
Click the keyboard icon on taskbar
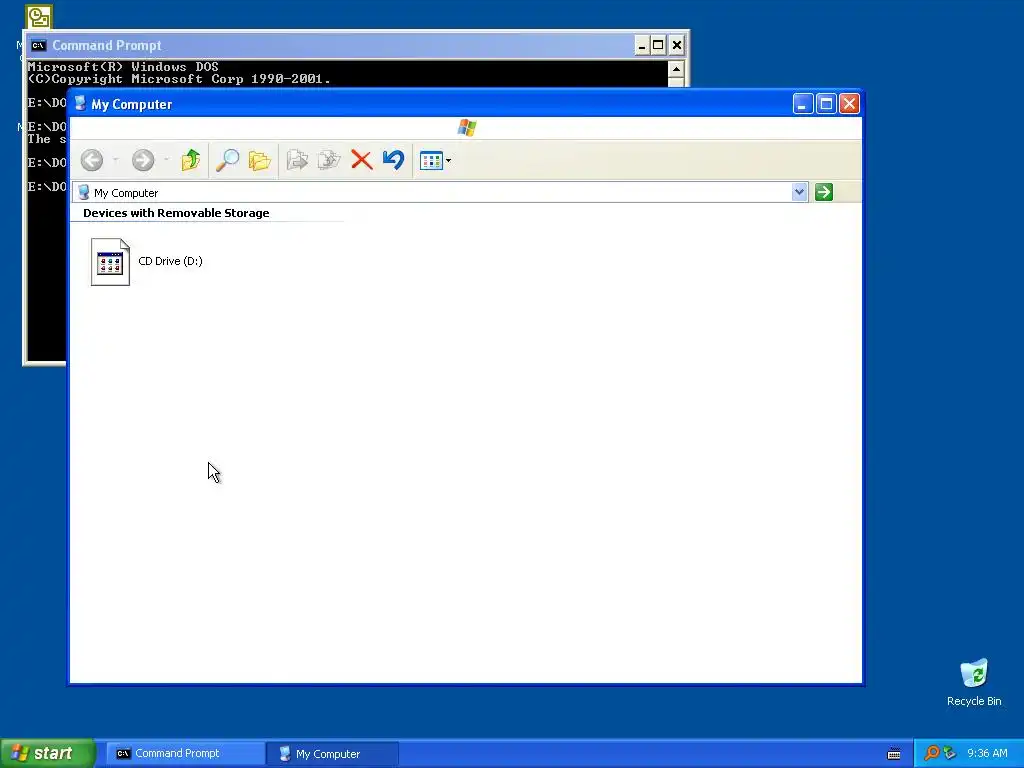894,754
